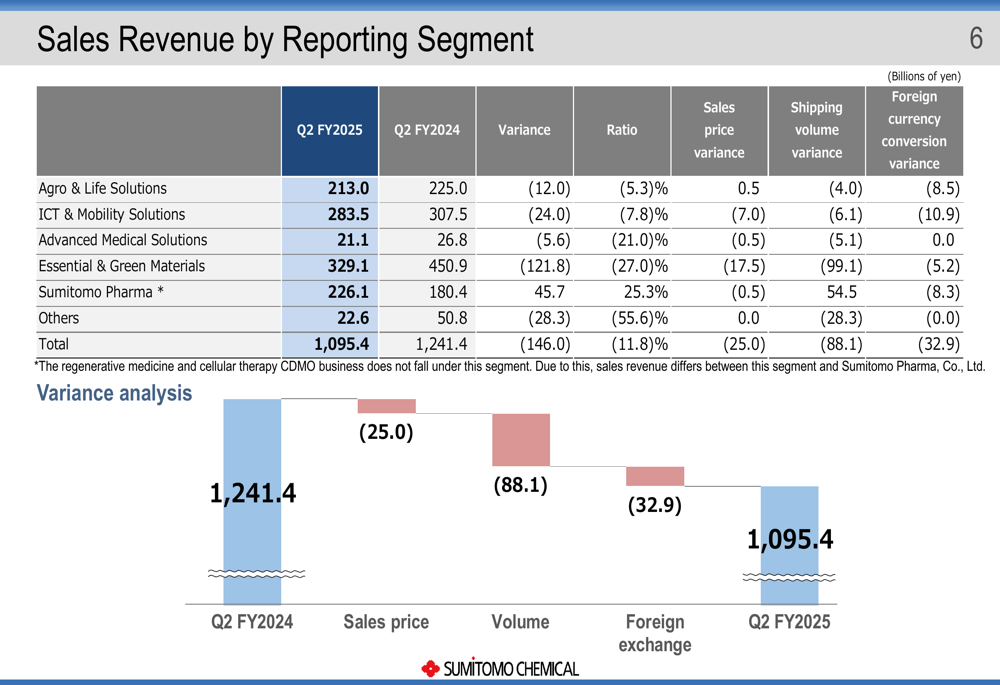1000x685 pixels.
Task: Click the Essential & Green Materials row label
Action: tap(121, 266)
